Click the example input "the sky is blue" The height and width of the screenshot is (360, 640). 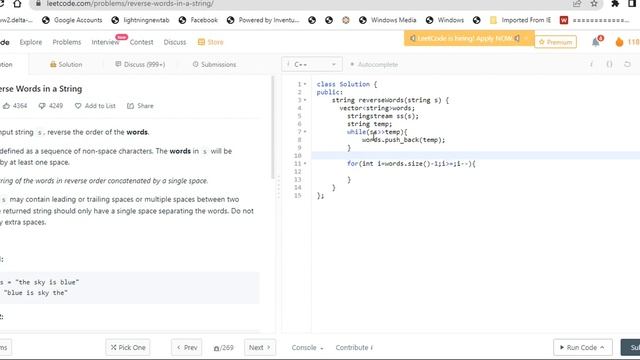tap(47, 282)
